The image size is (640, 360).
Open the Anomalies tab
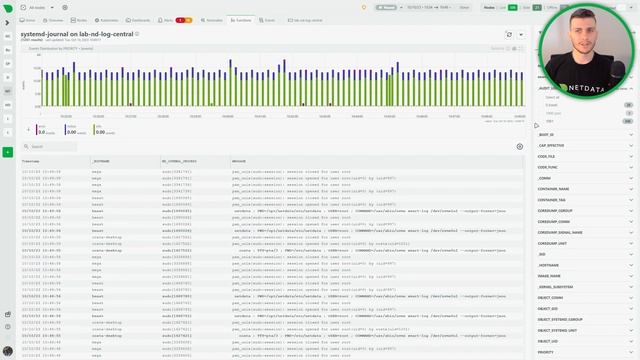(x=211, y=20)
